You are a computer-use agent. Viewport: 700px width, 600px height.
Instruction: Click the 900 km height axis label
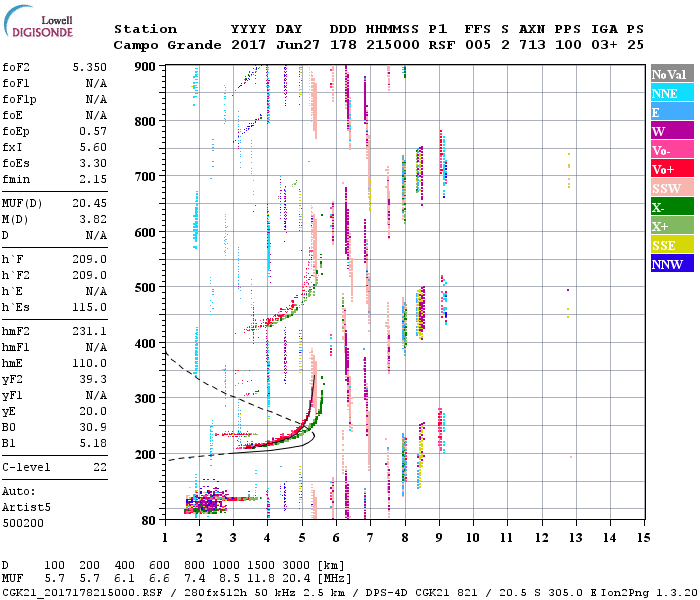tap(145, 66)
